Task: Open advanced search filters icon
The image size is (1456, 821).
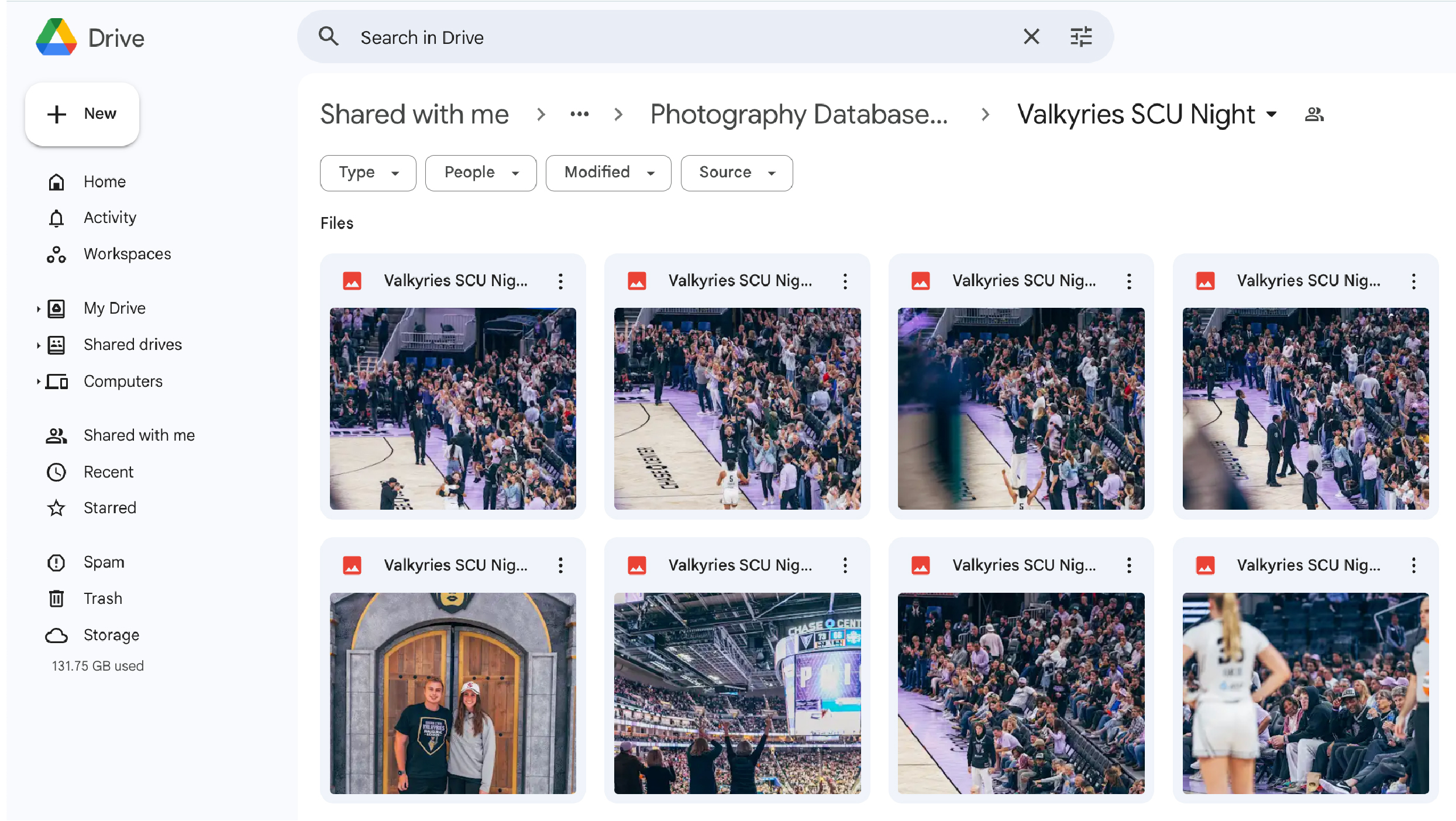Action: (1080, 36)
